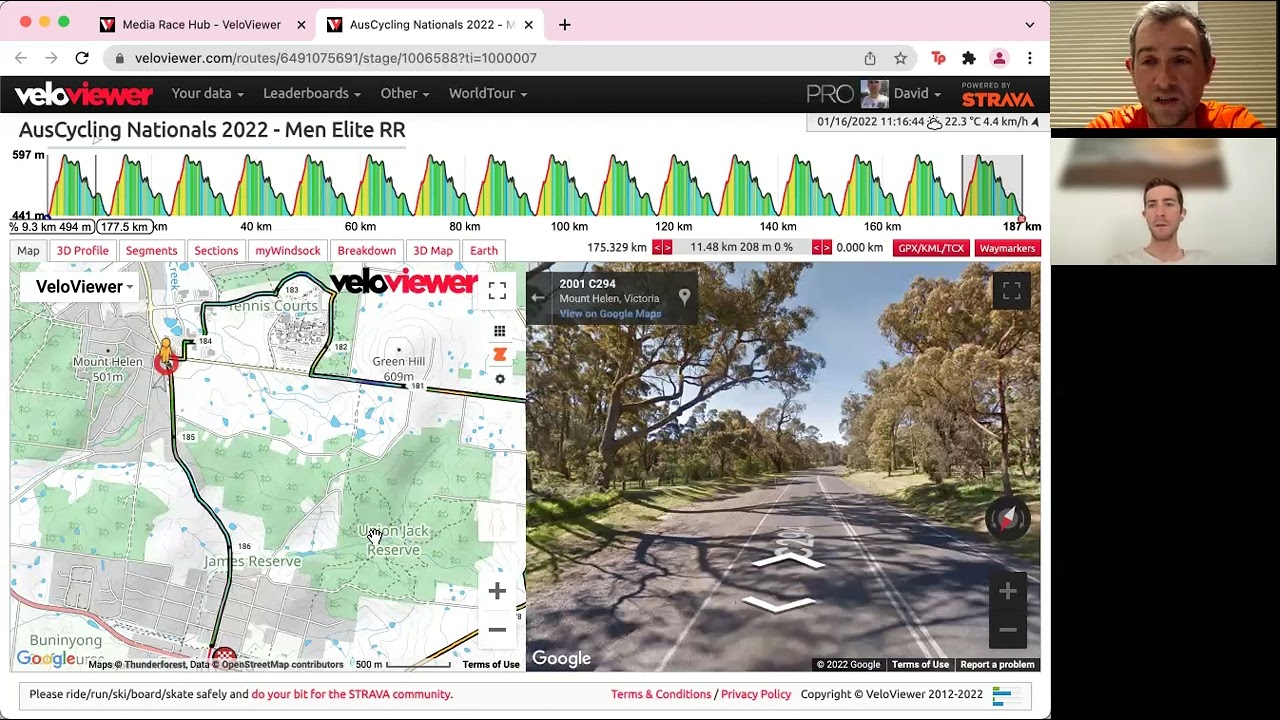This screenshot has width=1280, height=720.
Task: Switch to Media Race Hub browser tab
Action: 201,24
